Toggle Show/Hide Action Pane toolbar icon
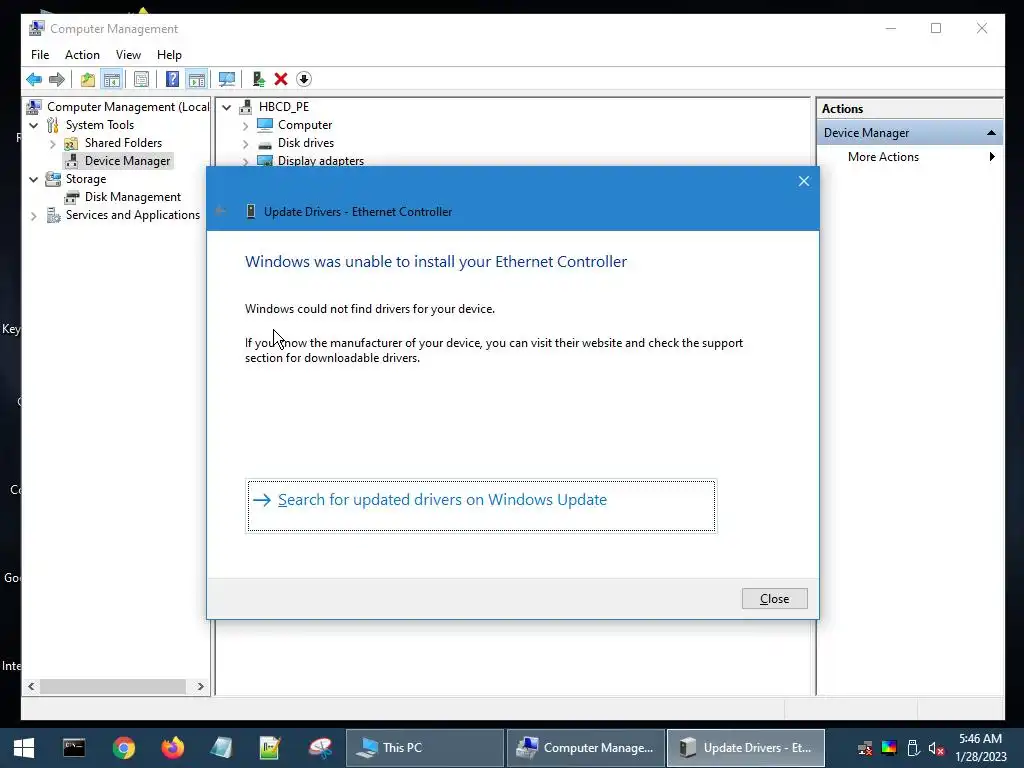This screenshot has width=1024, height=768. coord(197,80)
